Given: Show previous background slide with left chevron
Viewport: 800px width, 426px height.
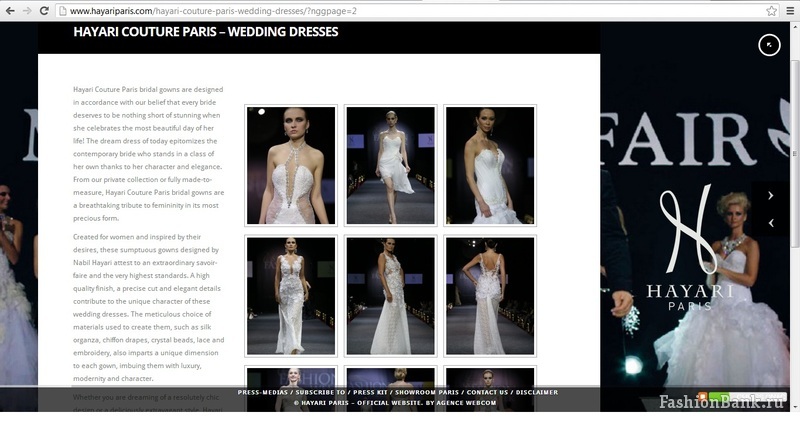Looking at the screenshot, I should [771, 223].
